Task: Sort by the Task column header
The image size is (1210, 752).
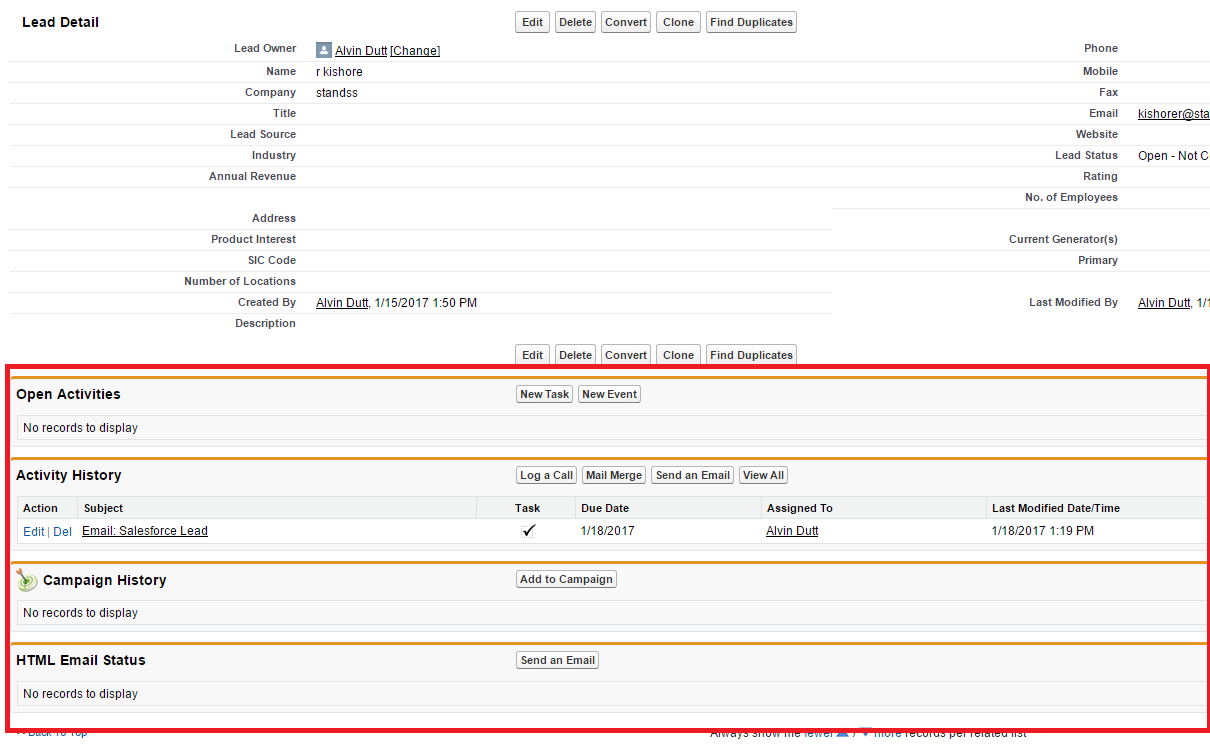Action: point(528,508)
